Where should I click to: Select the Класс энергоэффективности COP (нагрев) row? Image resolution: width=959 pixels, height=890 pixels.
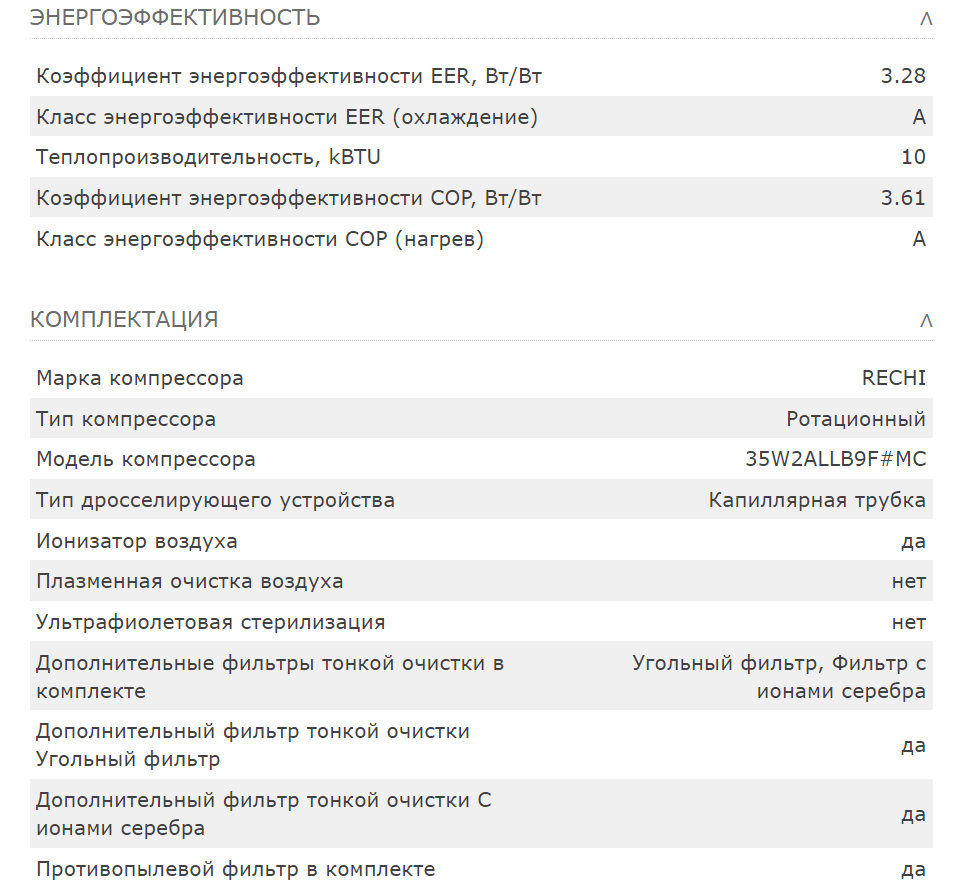(x=481, y=239)
